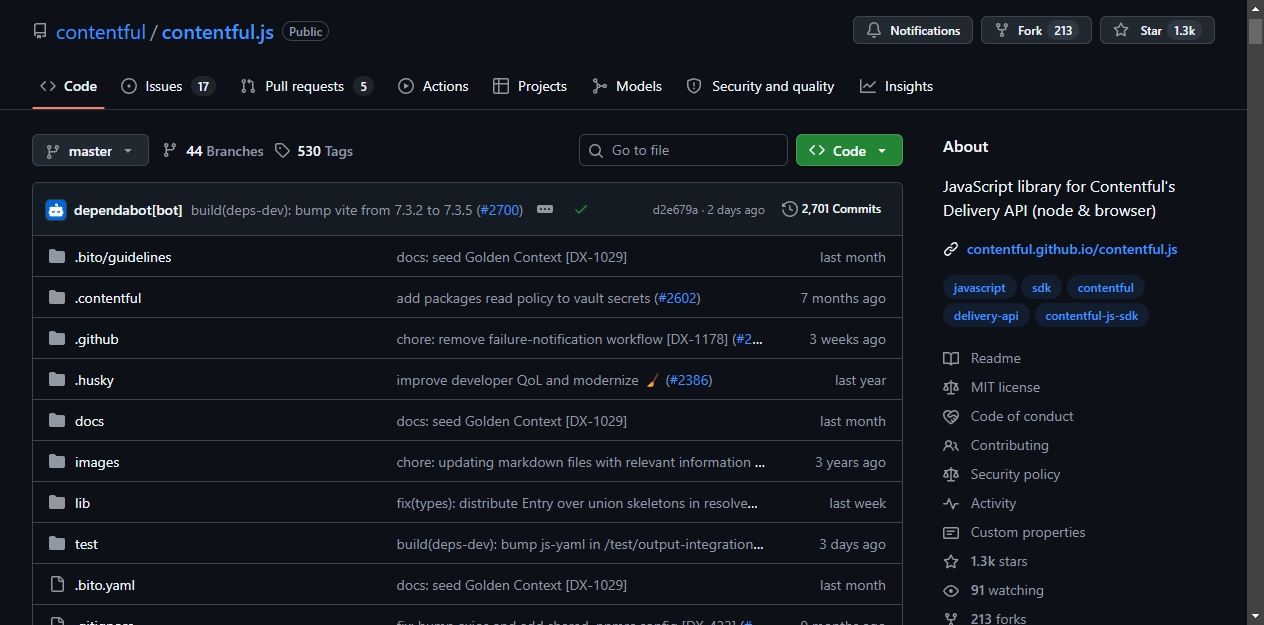Screen dimensions: 1264x625
Task: Click the file icon for .bito.yaml
Action: click(x=57, y=585)
